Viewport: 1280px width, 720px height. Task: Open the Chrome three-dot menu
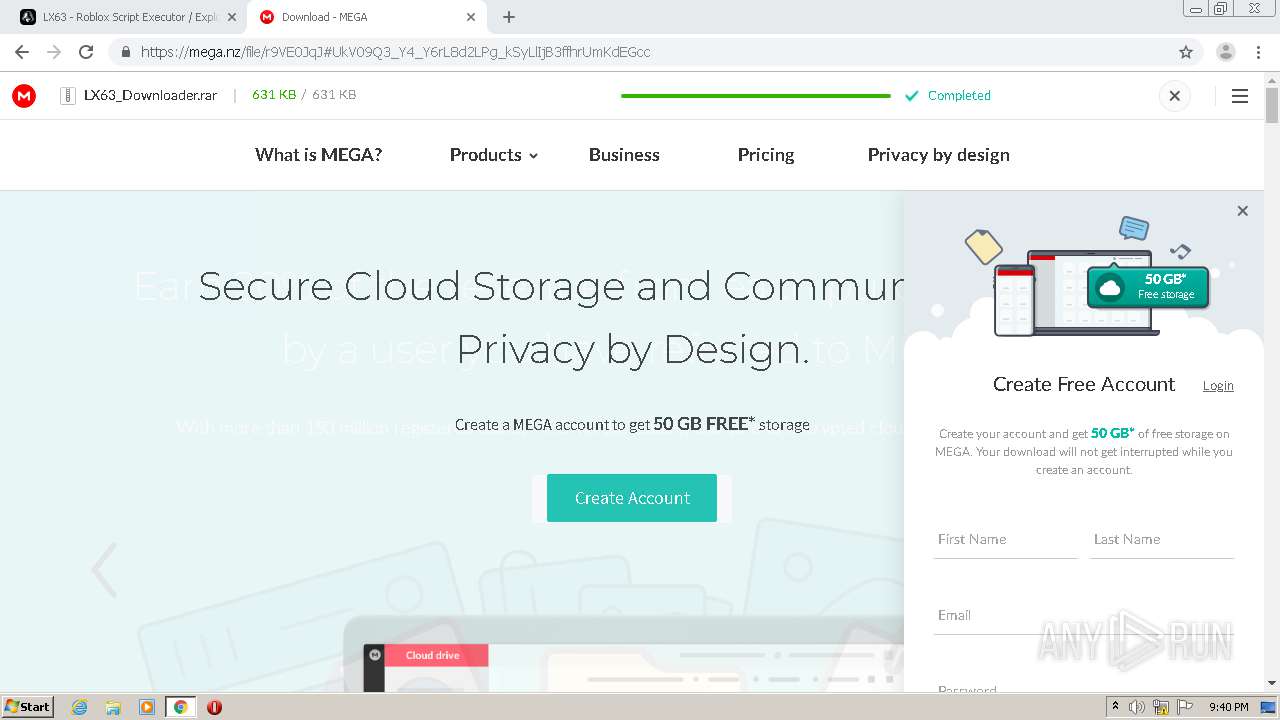pyautogui.click(x=1258, y=52)
